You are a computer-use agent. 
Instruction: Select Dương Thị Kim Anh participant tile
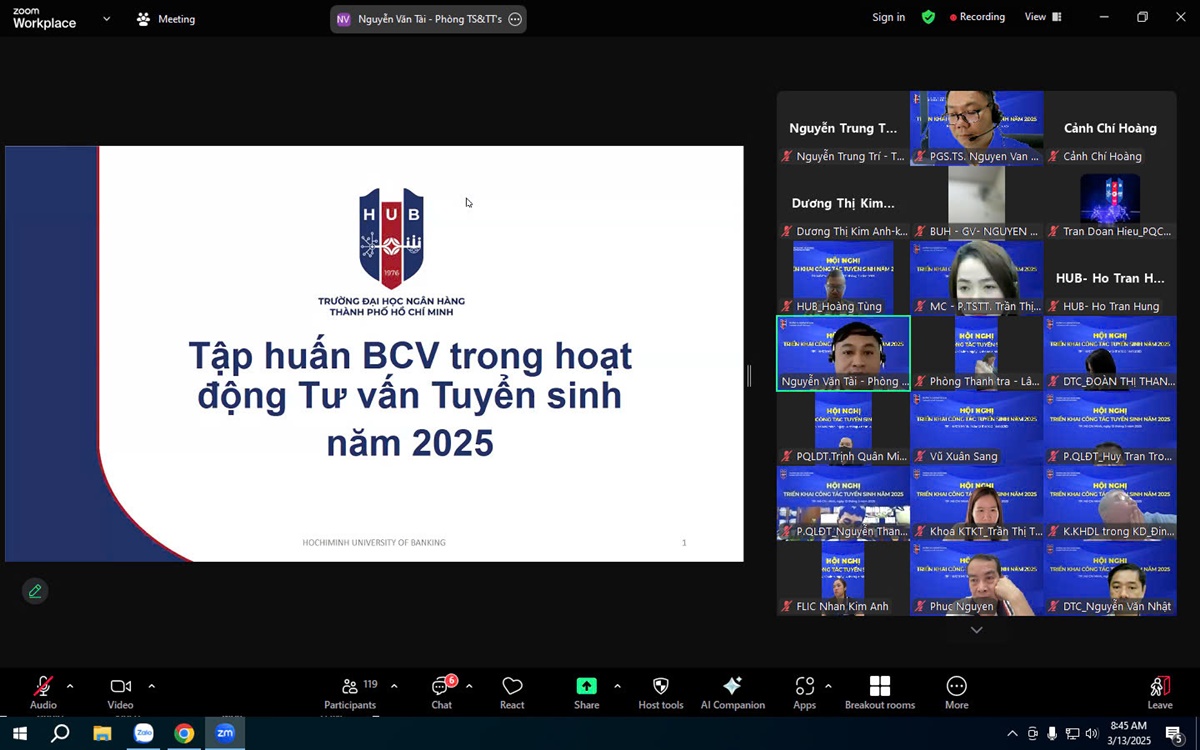tap(843, 203)
